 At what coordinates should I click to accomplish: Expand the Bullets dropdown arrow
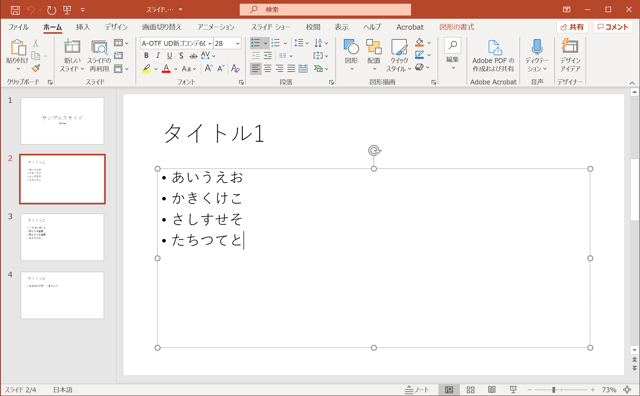point(265,43)
